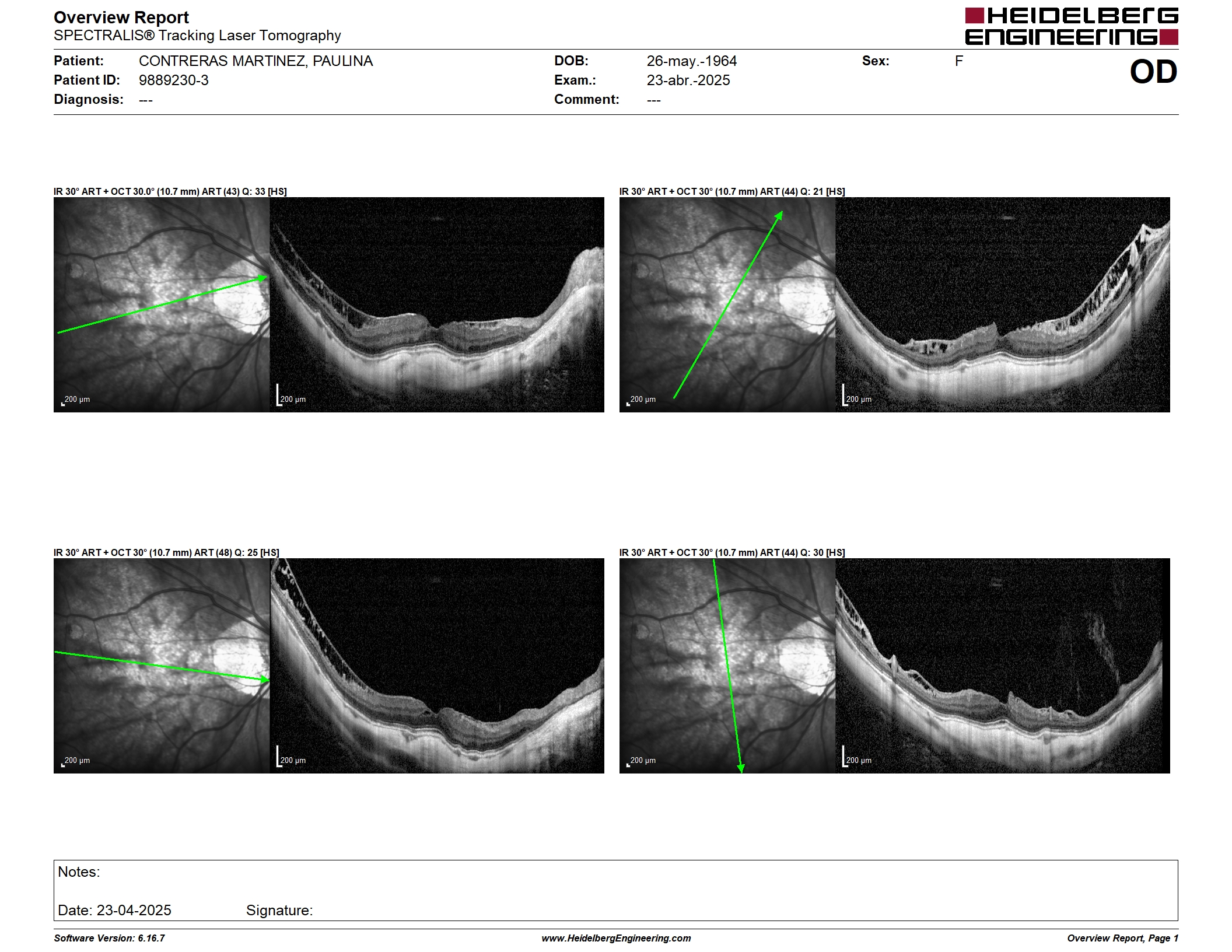
Task: Click the DOB value 26-may.-1964
Action: 691,61
